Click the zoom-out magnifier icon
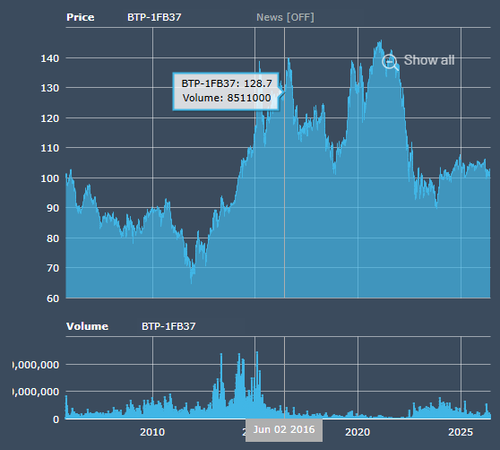 click(390, 62)
